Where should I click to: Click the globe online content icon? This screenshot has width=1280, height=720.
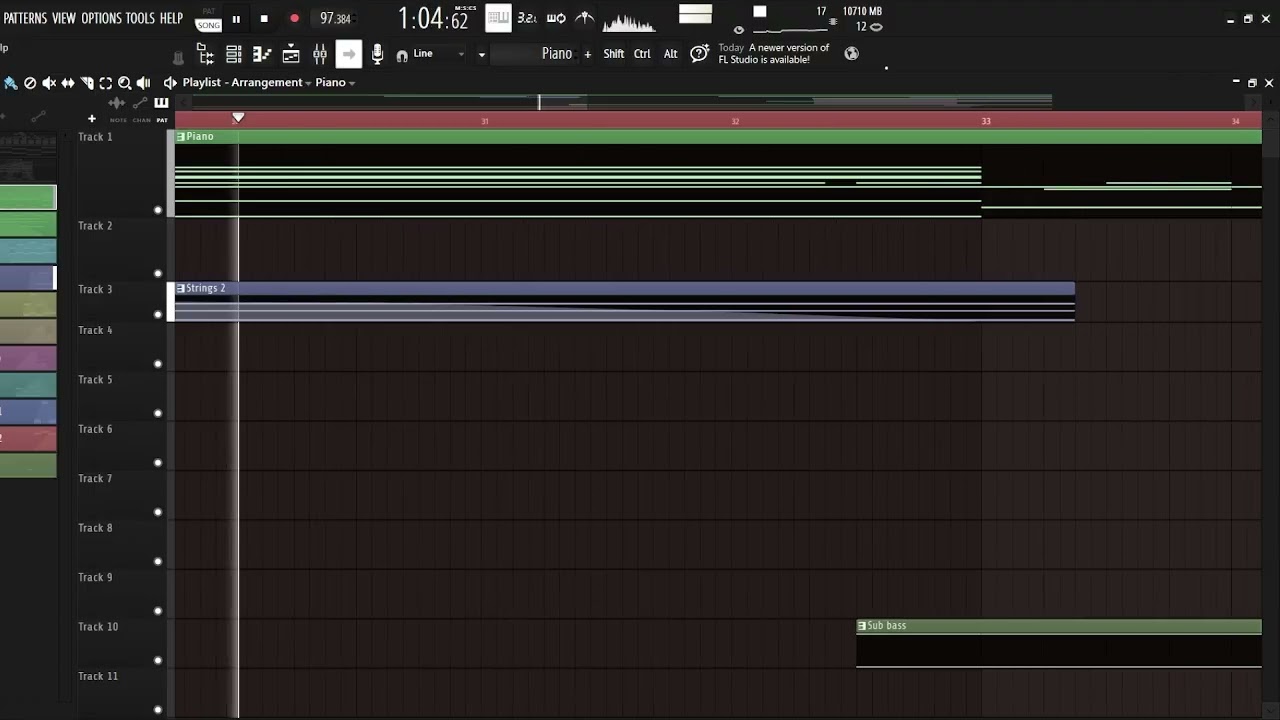851,54
